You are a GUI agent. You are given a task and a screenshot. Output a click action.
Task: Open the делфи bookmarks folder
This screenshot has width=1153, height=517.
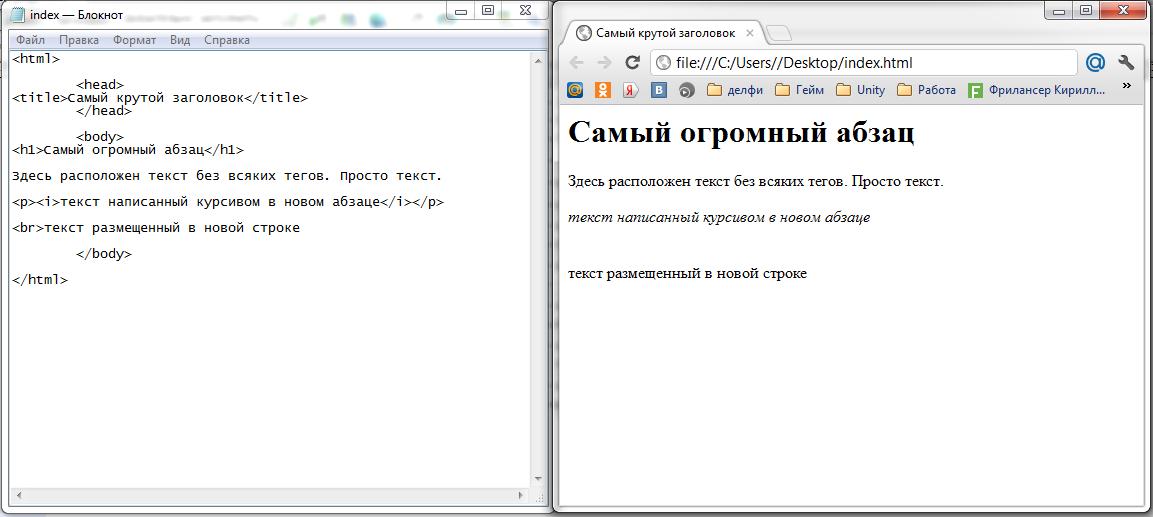(x=735, y=90)
